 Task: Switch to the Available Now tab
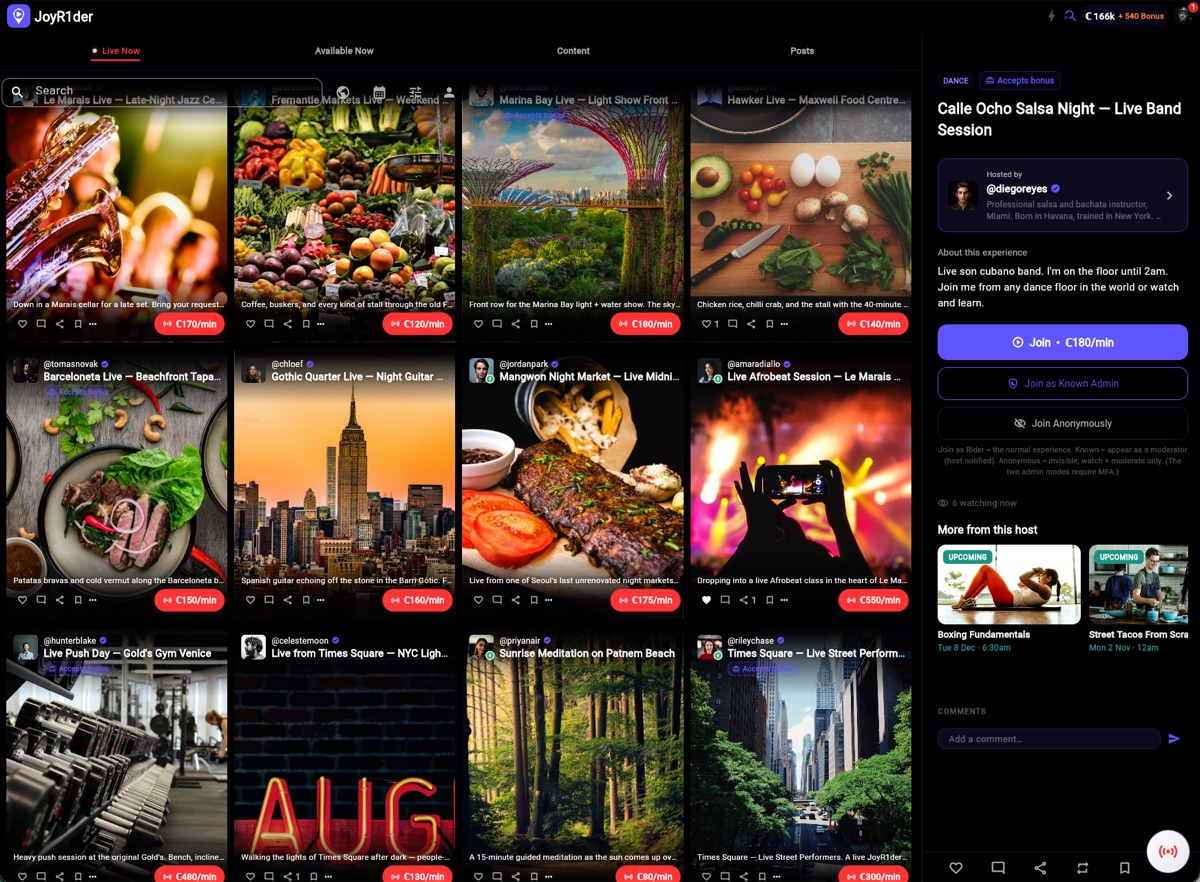(x=344, y=51)
